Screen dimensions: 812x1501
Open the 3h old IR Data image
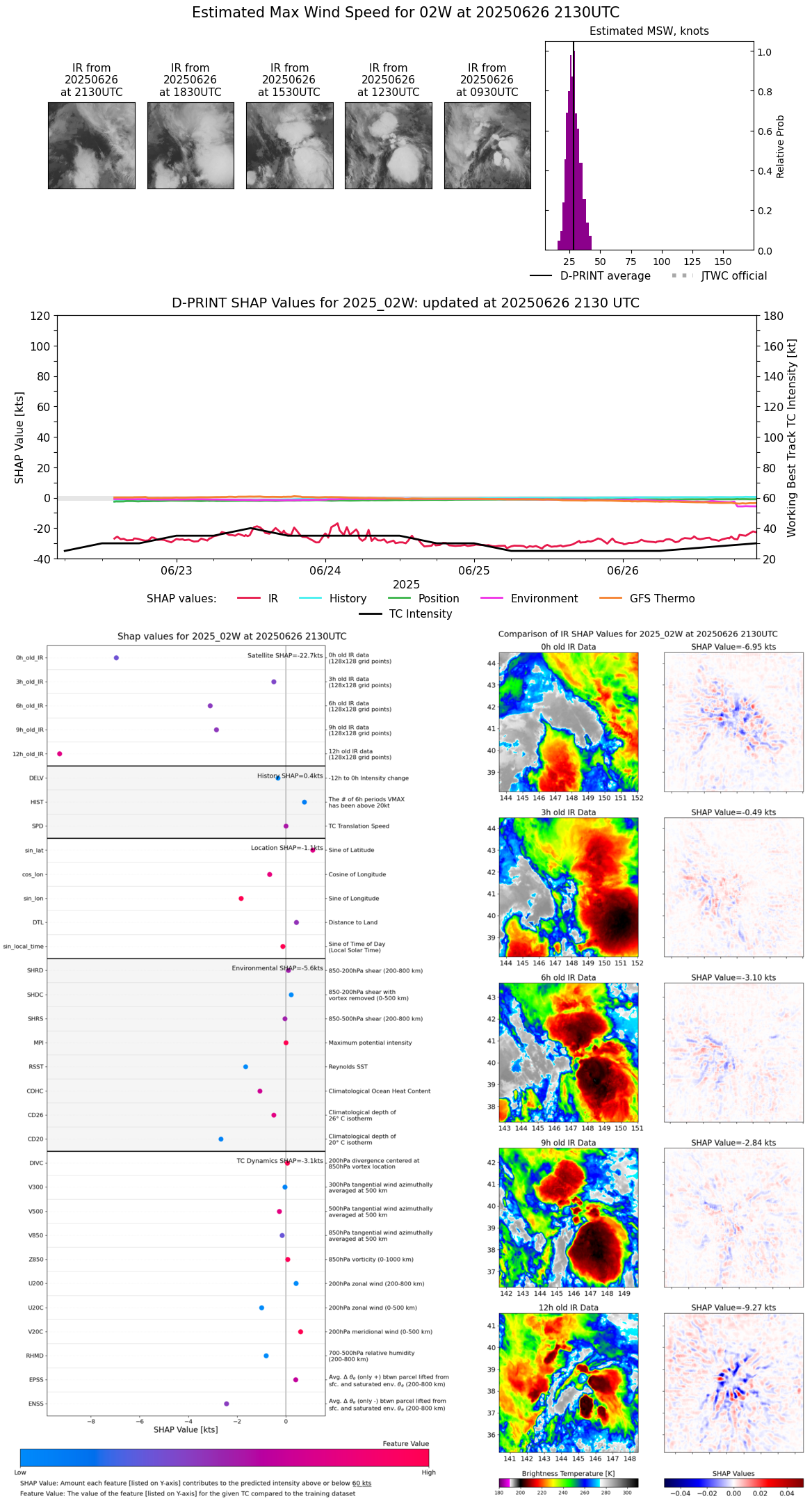pos(569,888)
